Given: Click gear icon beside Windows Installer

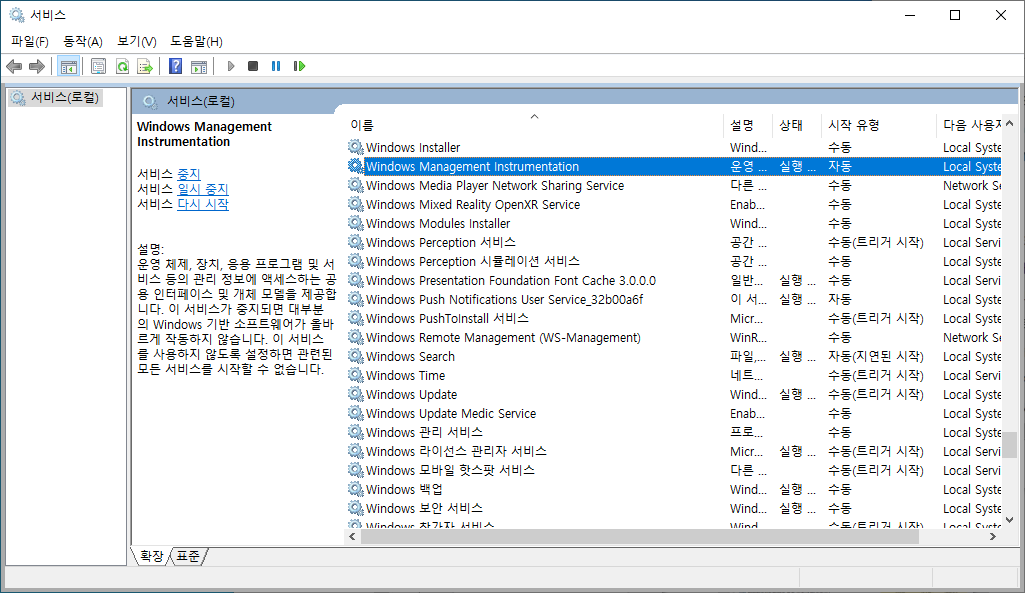Looking at the screenshot, I should click(x=356, y=147).
